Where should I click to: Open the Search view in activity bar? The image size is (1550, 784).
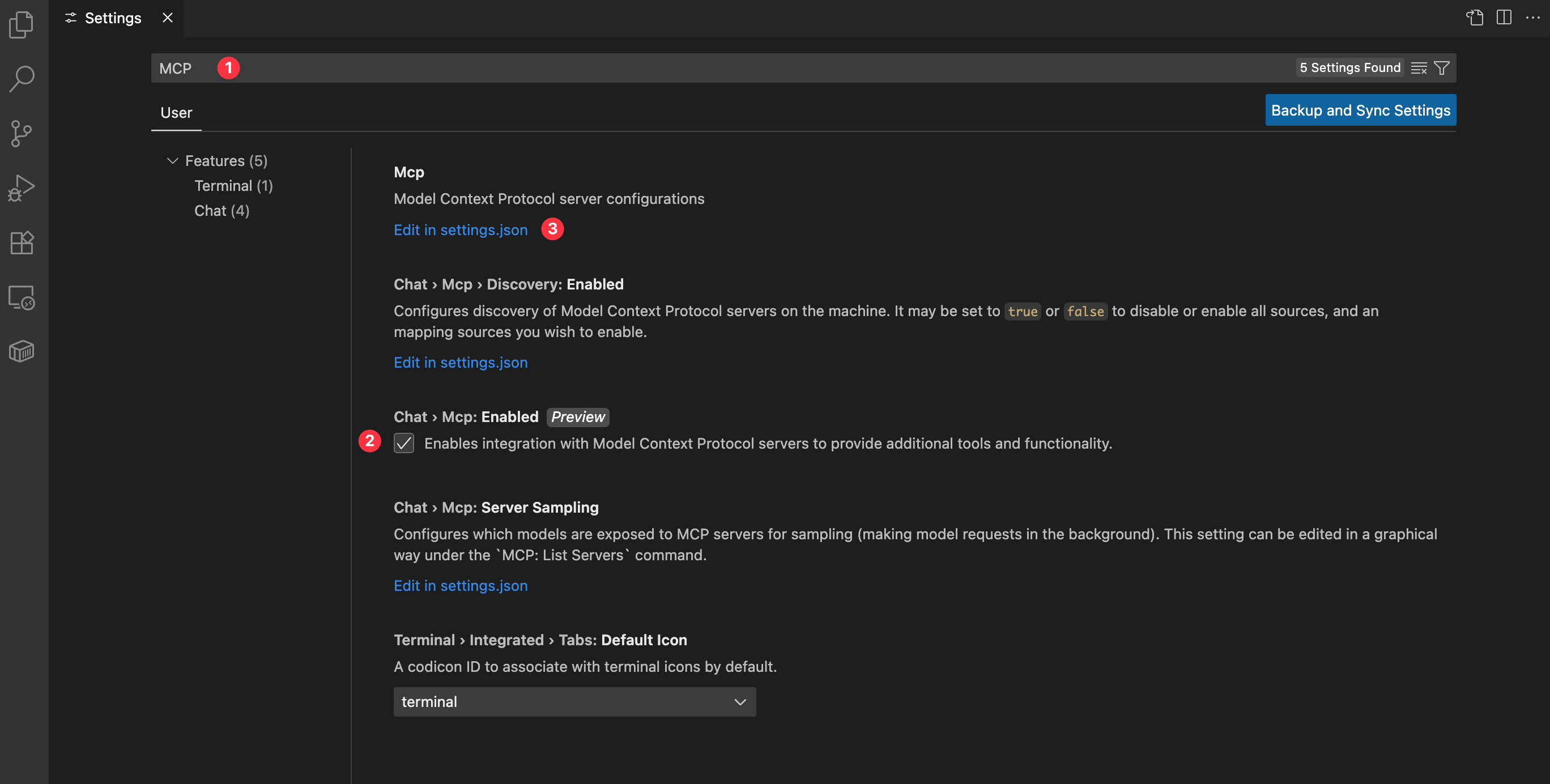coord(22,79)
